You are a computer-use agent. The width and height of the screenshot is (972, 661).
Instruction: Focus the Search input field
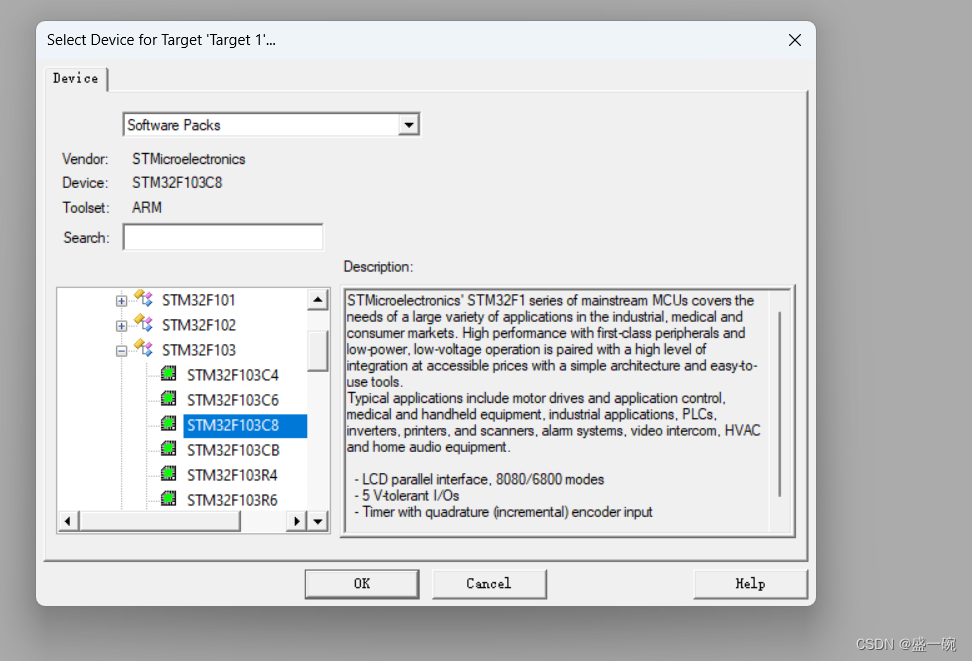pos(223,237)
